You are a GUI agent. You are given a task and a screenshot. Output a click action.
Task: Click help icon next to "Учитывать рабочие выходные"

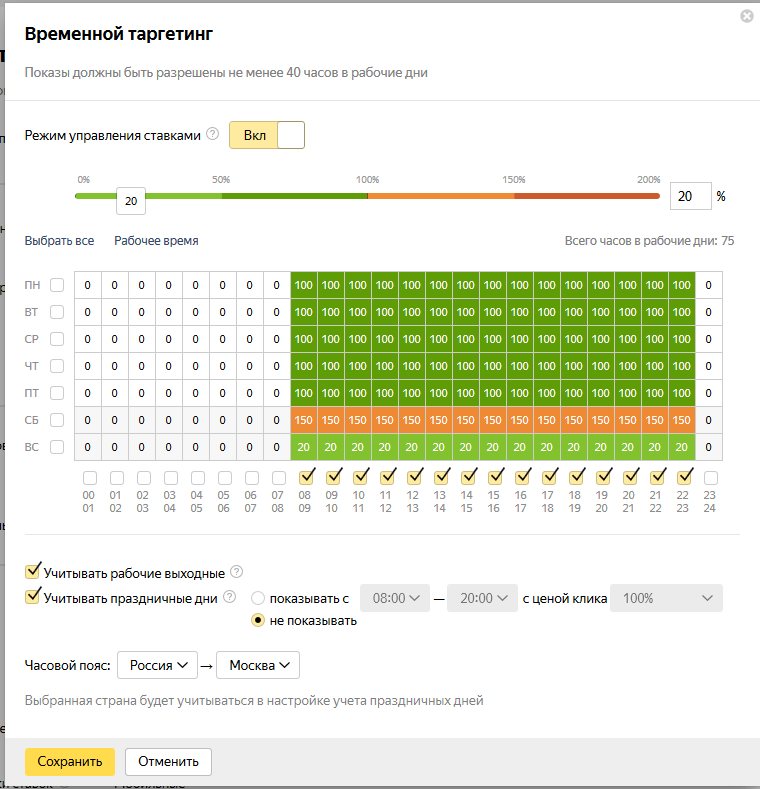(x=237, y=572)
